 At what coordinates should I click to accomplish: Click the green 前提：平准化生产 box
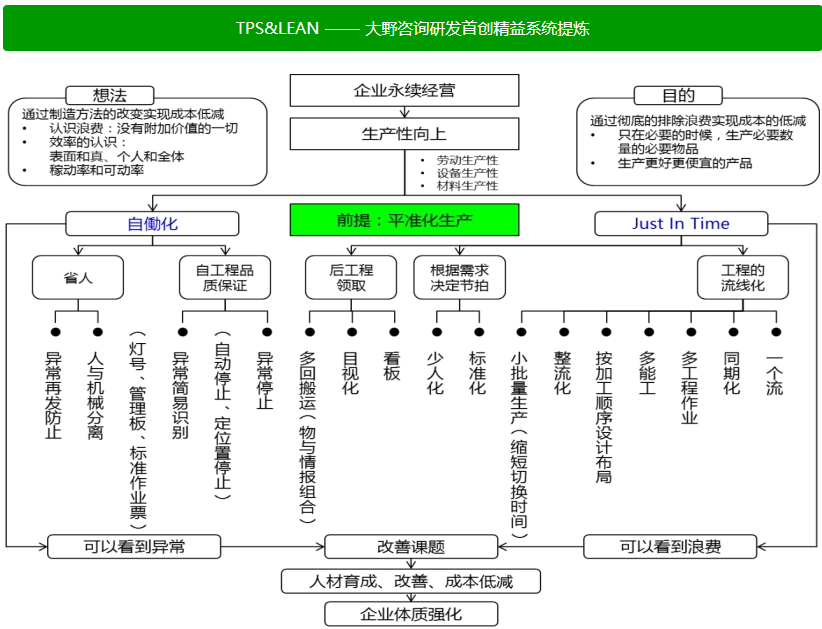404,220
